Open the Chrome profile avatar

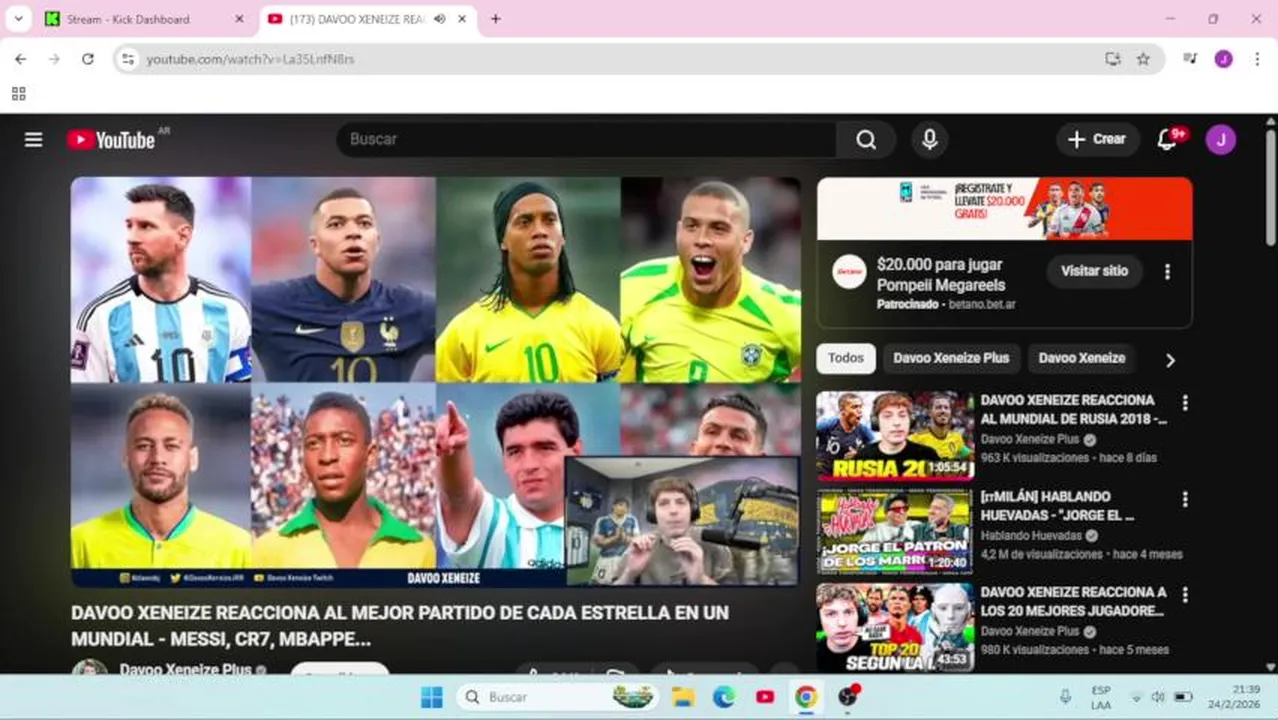pyautogui.click(x=1223, y=59)
